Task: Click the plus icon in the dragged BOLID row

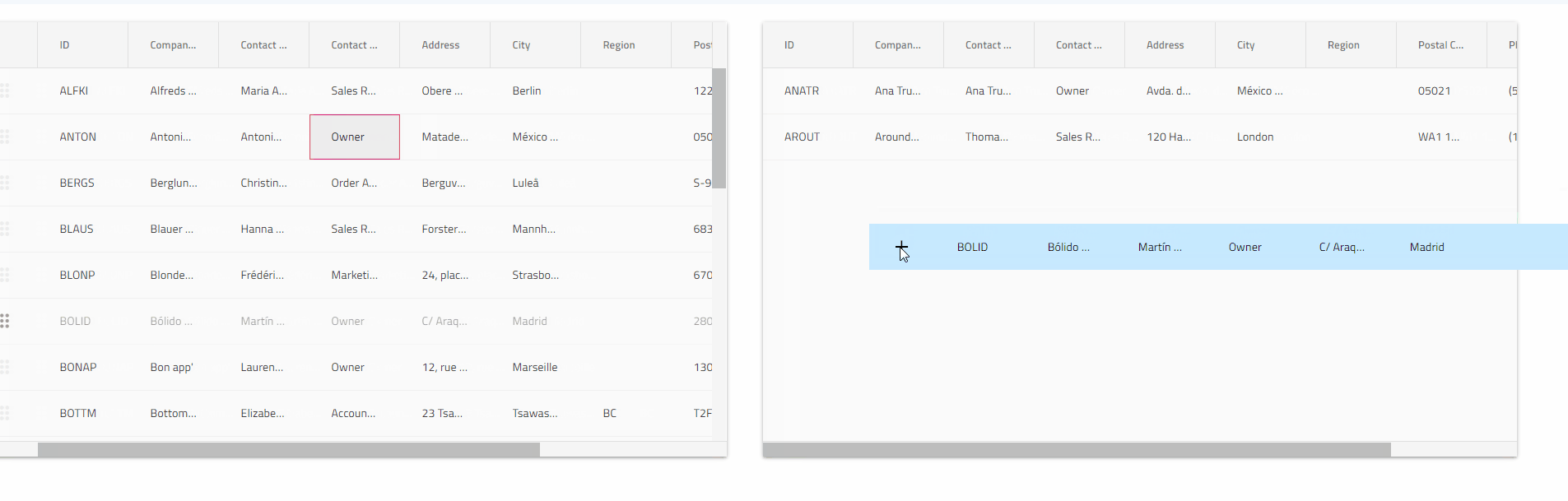Action: (901, 247)
